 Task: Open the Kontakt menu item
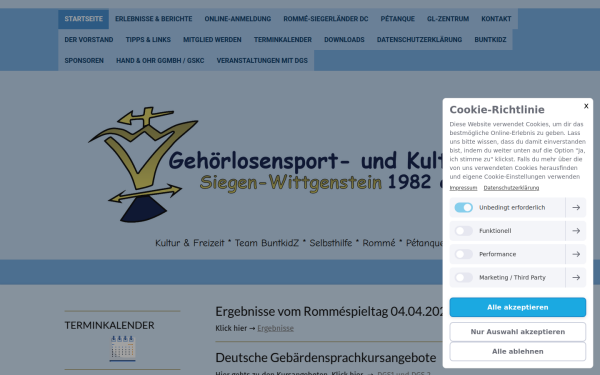tap(496, 19)
